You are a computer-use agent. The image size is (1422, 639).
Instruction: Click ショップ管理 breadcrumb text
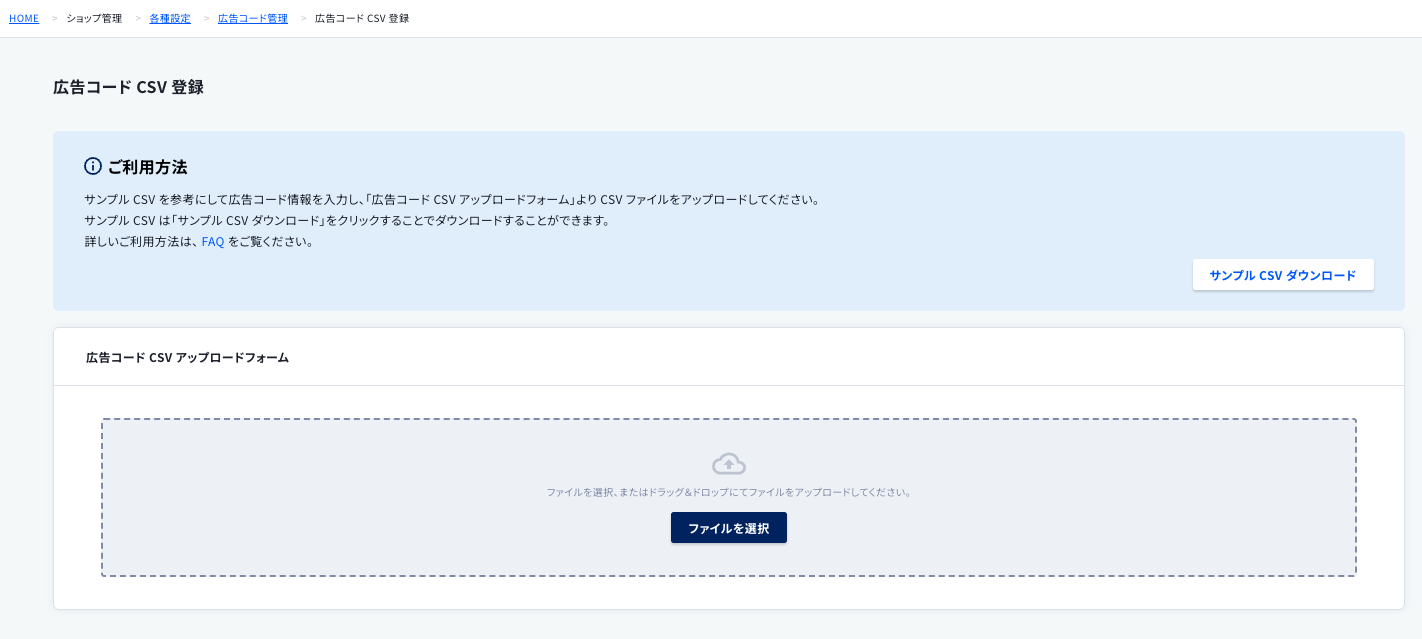click(x=94, y=18)
